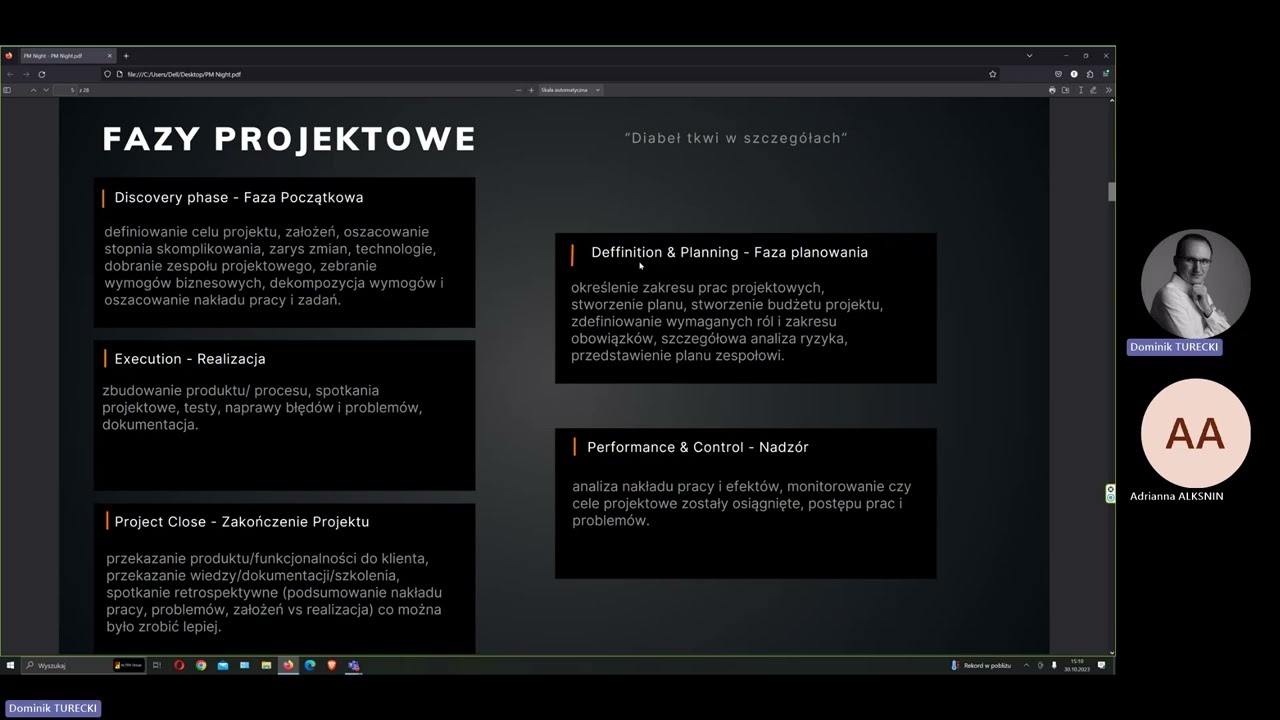The width and height of the screenshot is (1280, 720).
Task: Click Rekord w pobliżu tray item
Action: tap(981, 665)
